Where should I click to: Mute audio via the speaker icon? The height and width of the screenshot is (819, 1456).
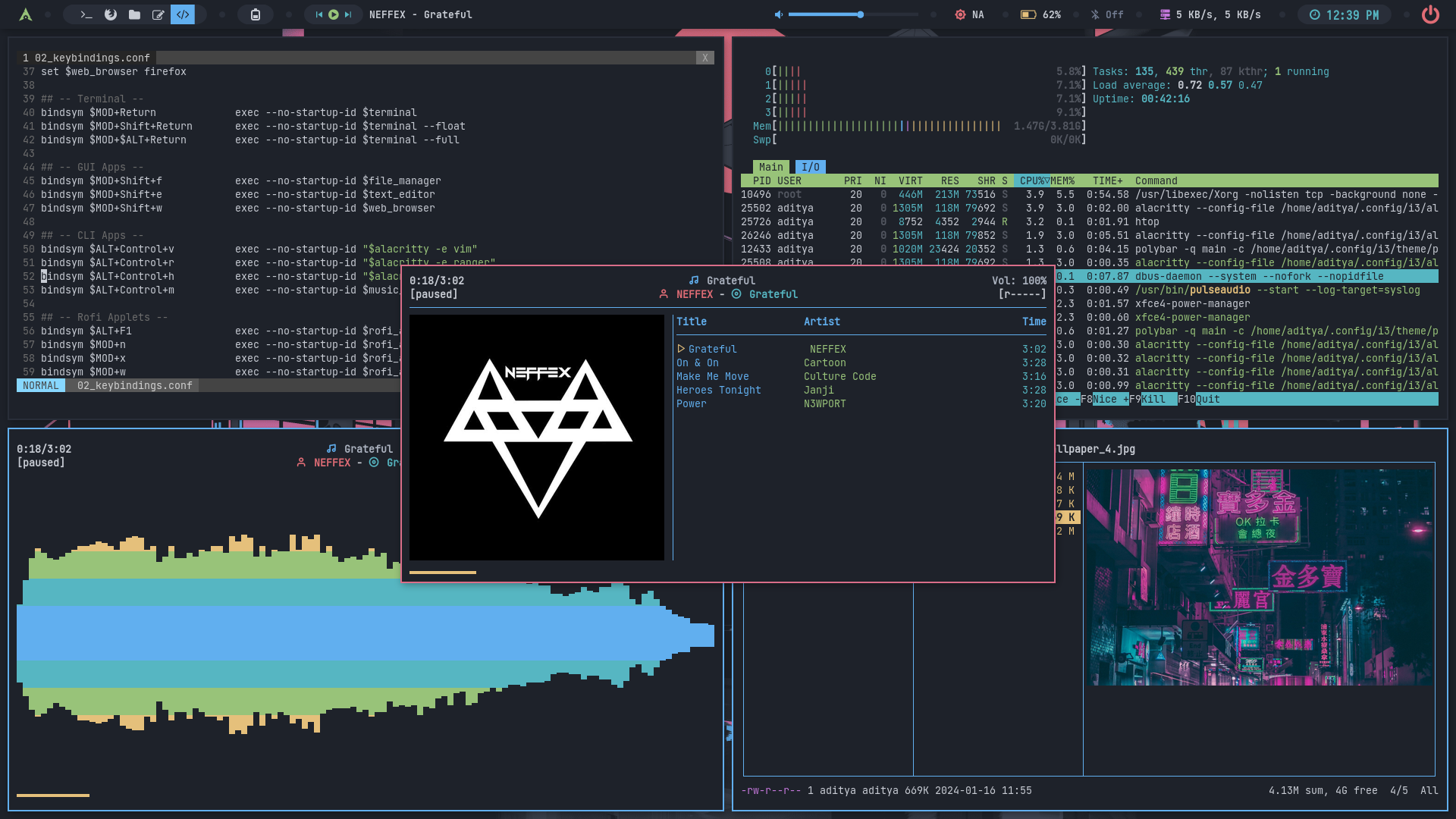point(778,14)
